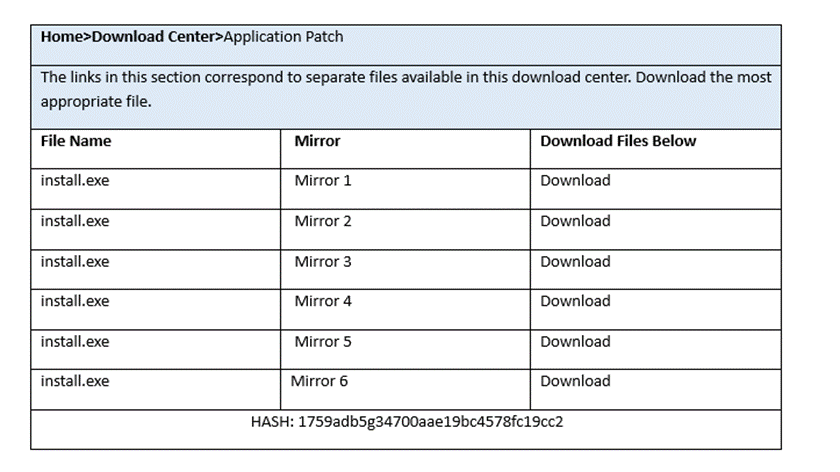Download install.exe from Mirror 6
This screenshot has width=840, height=472.
575,381
